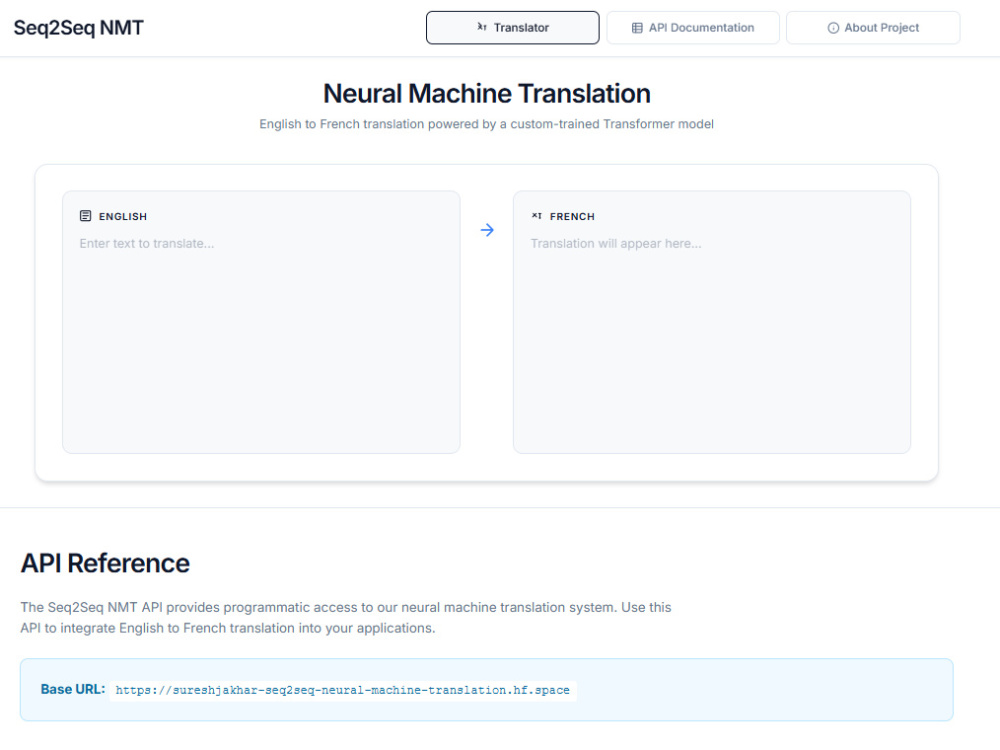This screenshot has width=1000, height=750.
Task: Click the Seq2Seq NMT API description paragraph
Action: pyautogui.click(x=346, y=617)
